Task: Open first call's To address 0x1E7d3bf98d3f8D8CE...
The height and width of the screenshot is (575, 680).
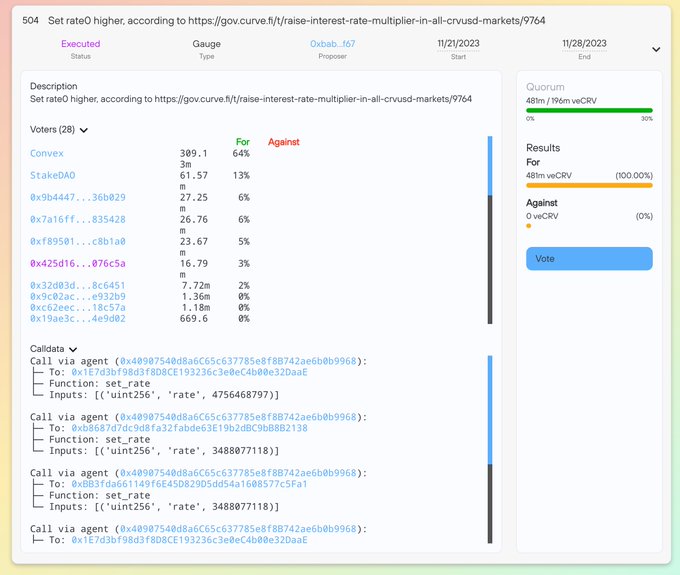Action: pos(190,372)
